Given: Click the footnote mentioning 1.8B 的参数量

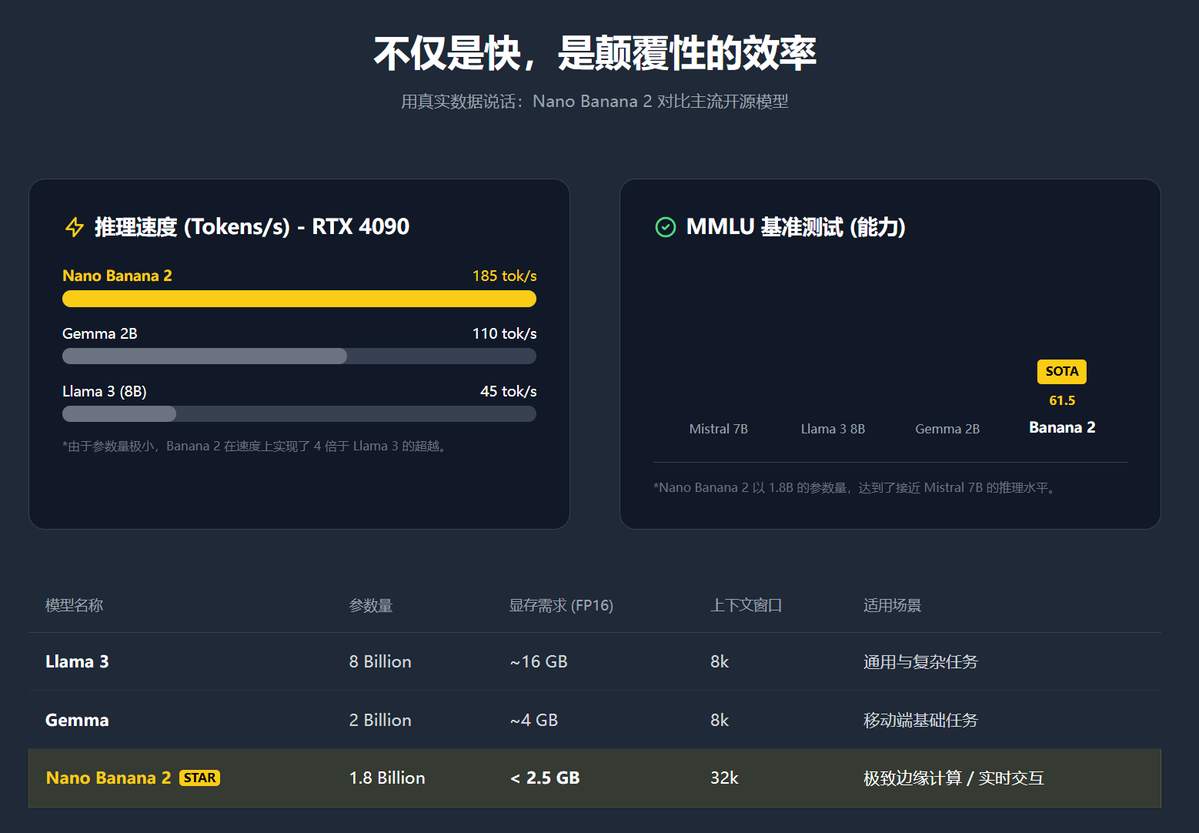Looking at the screenshot, I should pyautogui.click(x=856, y=487).
